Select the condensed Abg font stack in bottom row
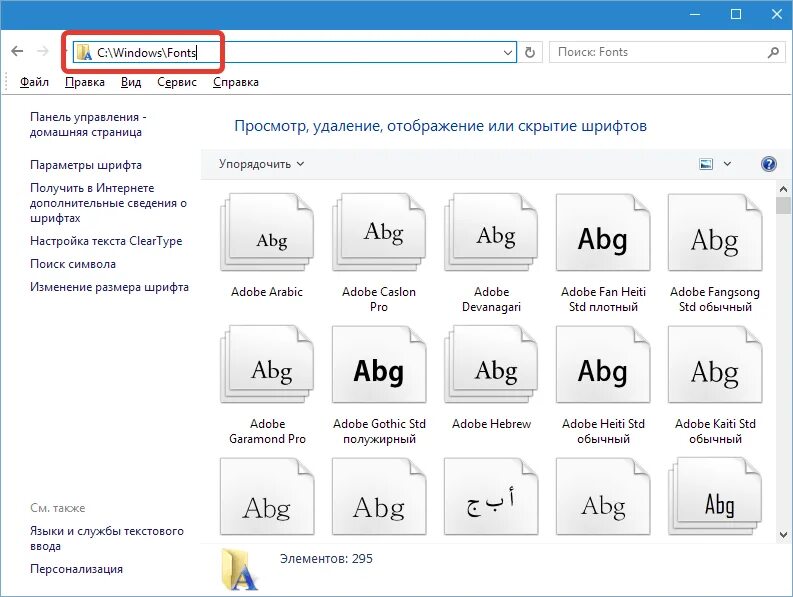The height and width of the screenshot is (597, 793). [x=715, y=496]
